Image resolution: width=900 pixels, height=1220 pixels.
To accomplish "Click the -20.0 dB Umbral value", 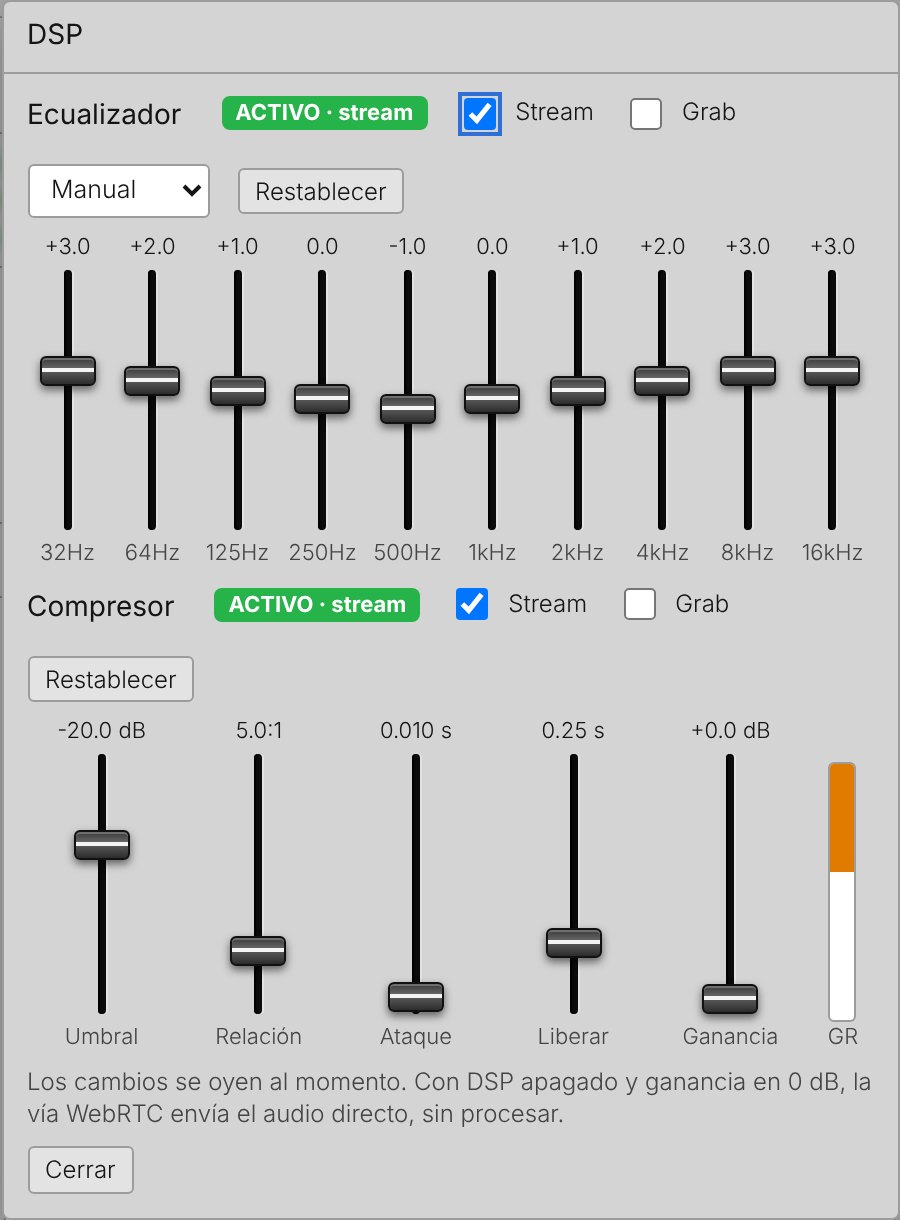I will click(x=102, y=731).
